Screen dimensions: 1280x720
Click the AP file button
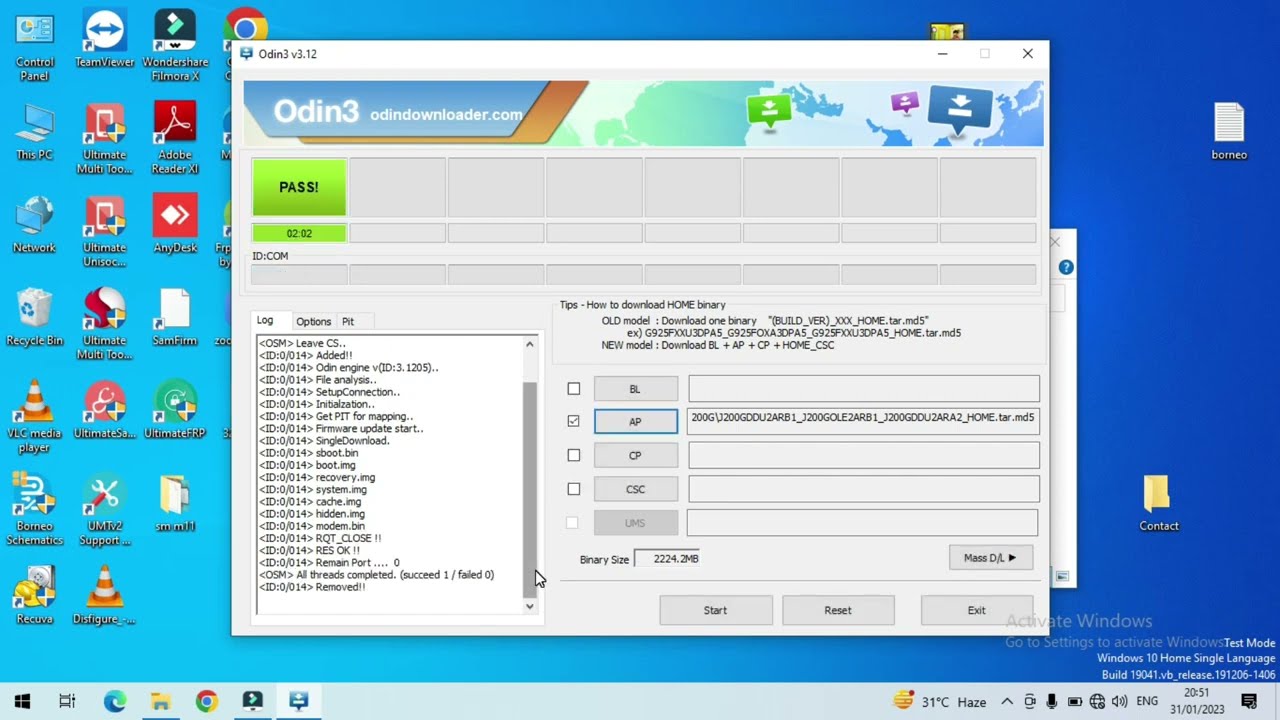pos(635,422)
